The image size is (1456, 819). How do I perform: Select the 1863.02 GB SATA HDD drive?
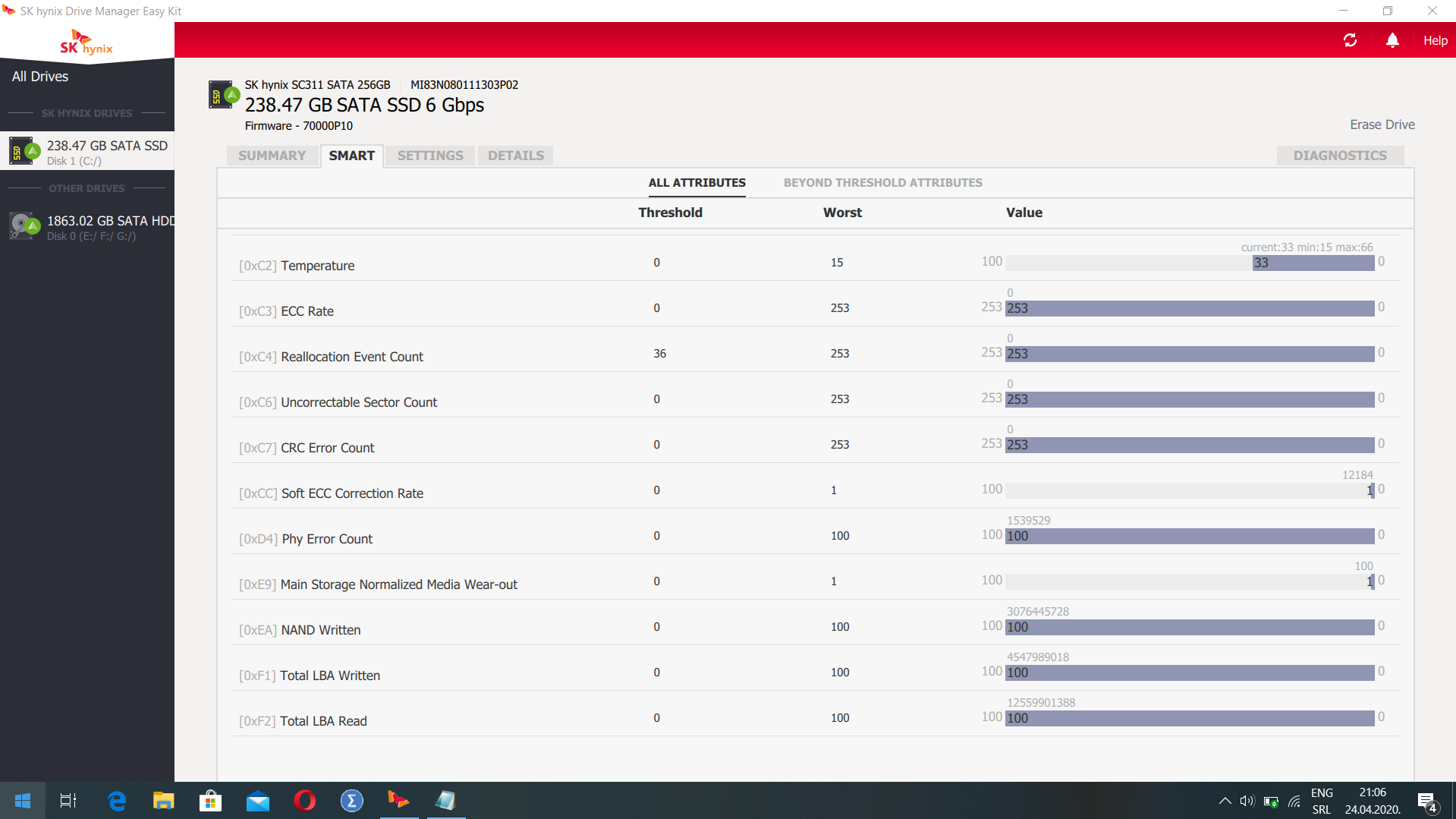point(87,227)
